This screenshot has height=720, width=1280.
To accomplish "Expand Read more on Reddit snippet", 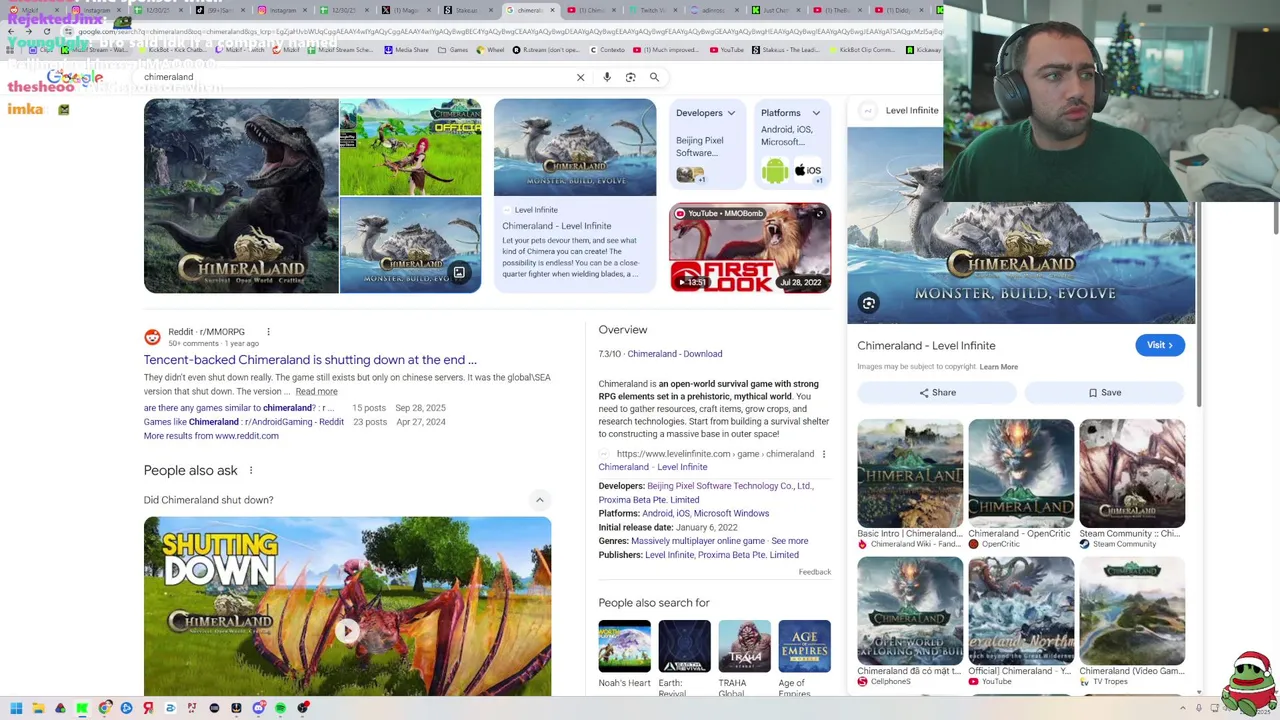I will click(x=316, y=391).
